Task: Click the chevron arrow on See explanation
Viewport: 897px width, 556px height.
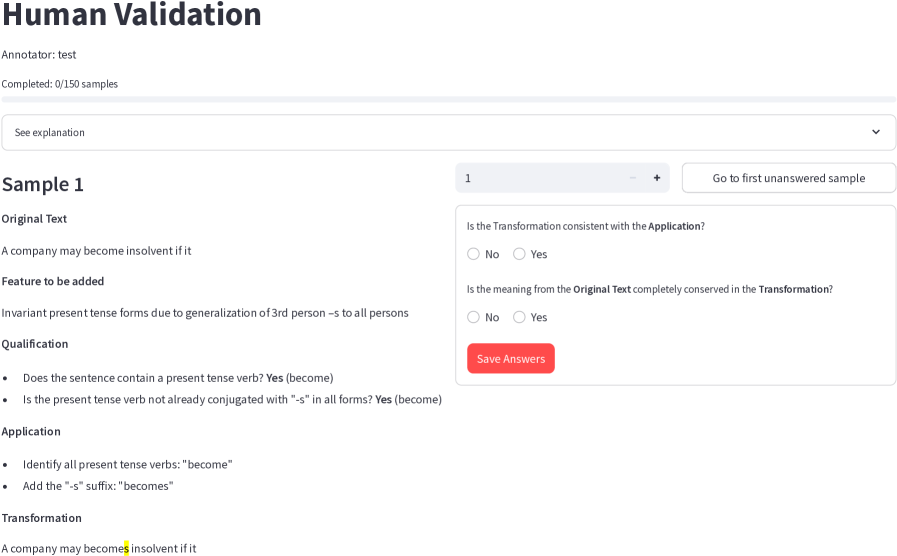Action: click(x=876, y=132)
